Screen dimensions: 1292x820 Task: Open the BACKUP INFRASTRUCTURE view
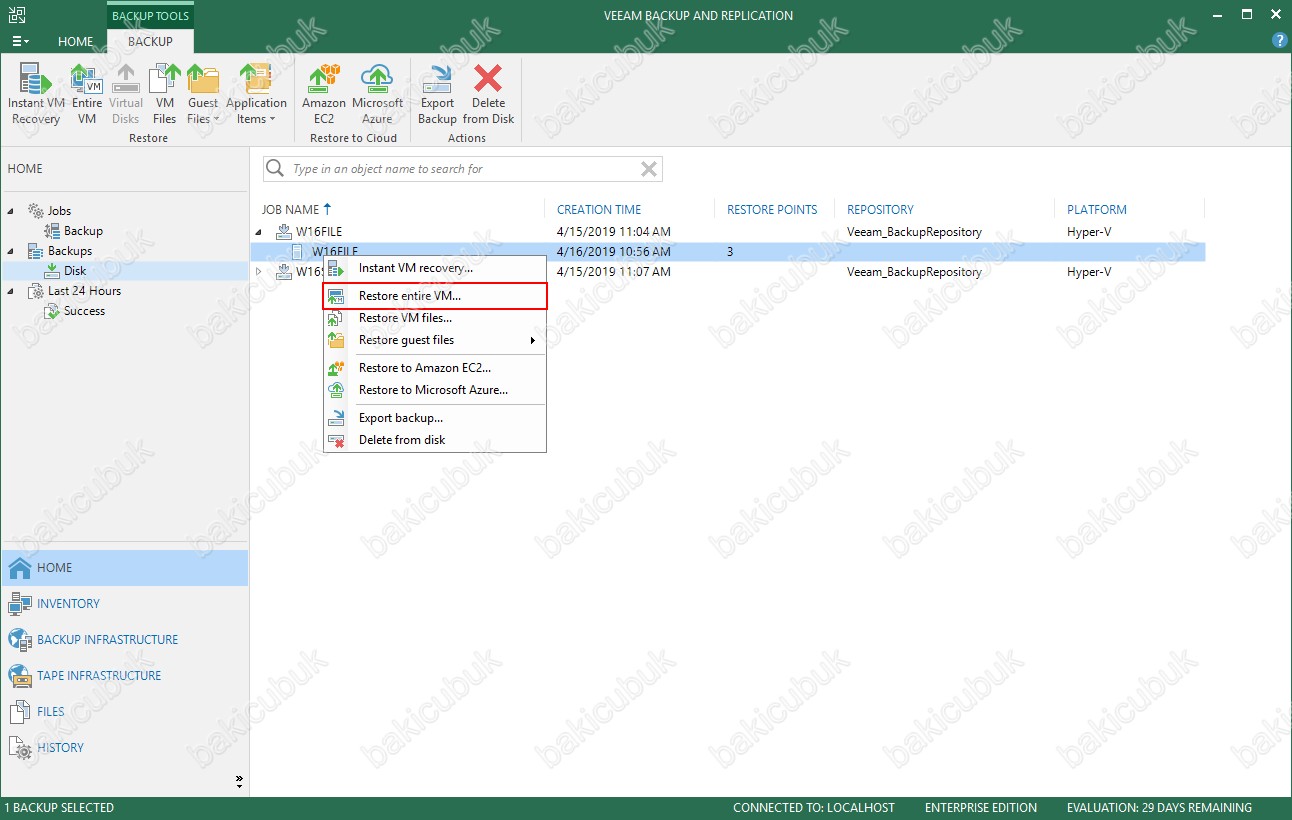(x=124, y=640)
